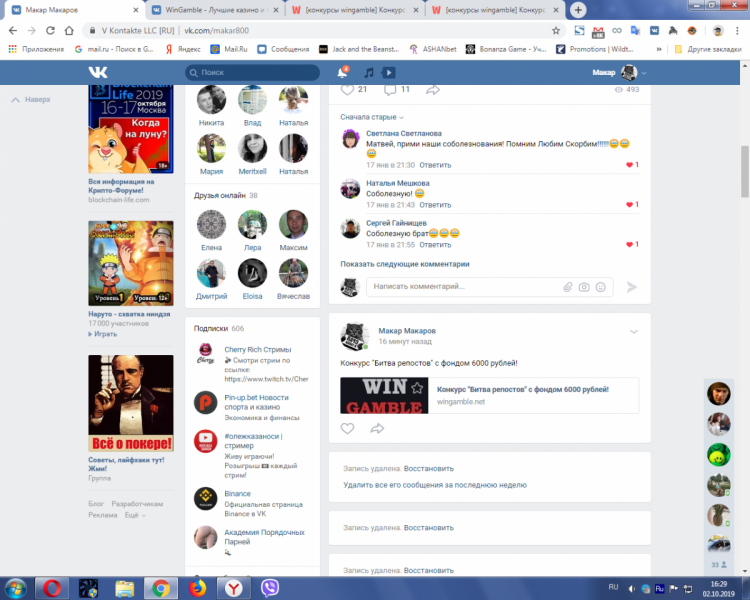Switch to the 'Макар Макаров' browser tab

74,10
